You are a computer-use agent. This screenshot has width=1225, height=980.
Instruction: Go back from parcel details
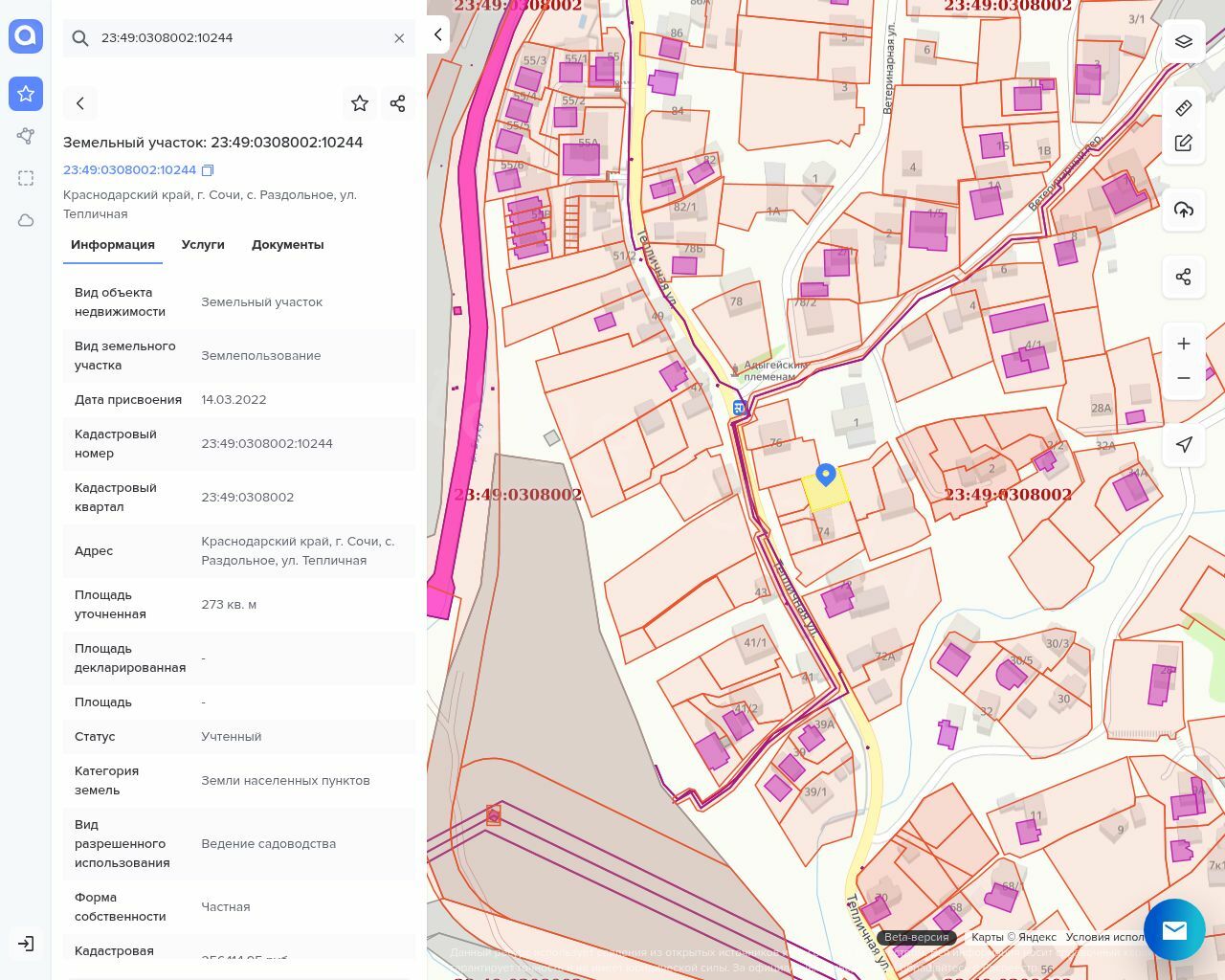coord(80,103)
